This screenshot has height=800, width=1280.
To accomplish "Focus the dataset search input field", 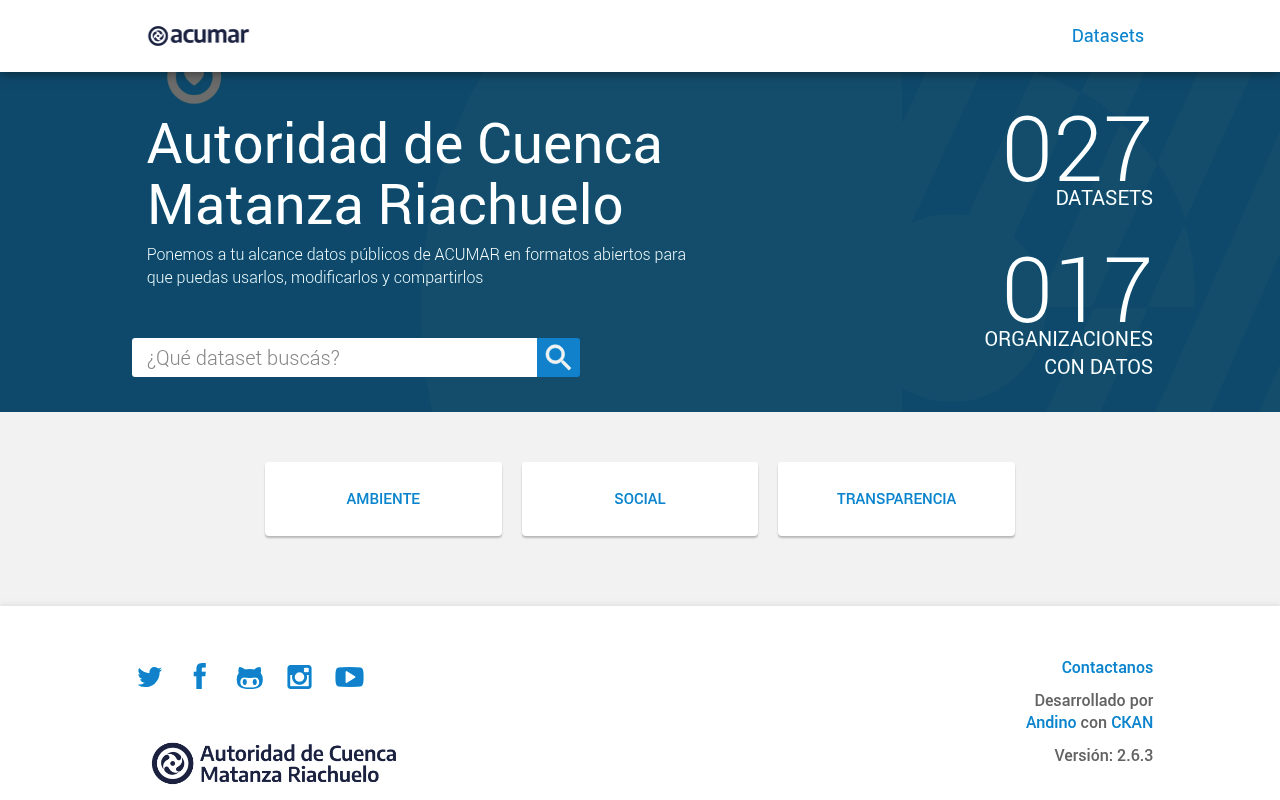I will [334, 357].
